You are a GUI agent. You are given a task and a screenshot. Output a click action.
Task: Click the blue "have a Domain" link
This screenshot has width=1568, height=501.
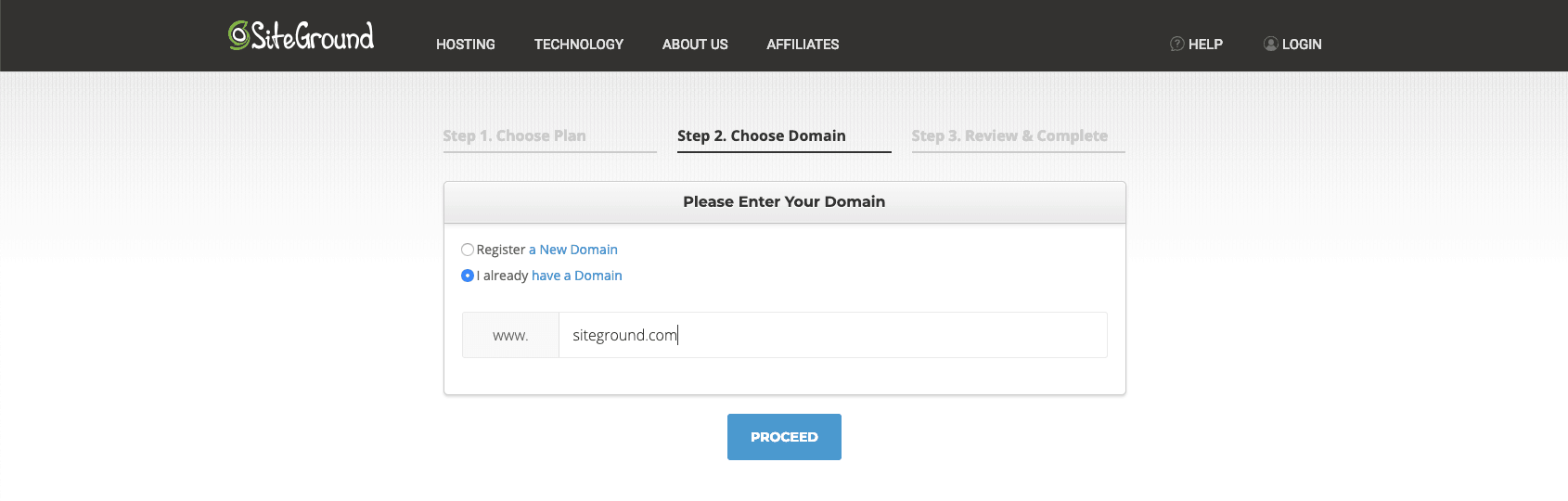[577, 276]
